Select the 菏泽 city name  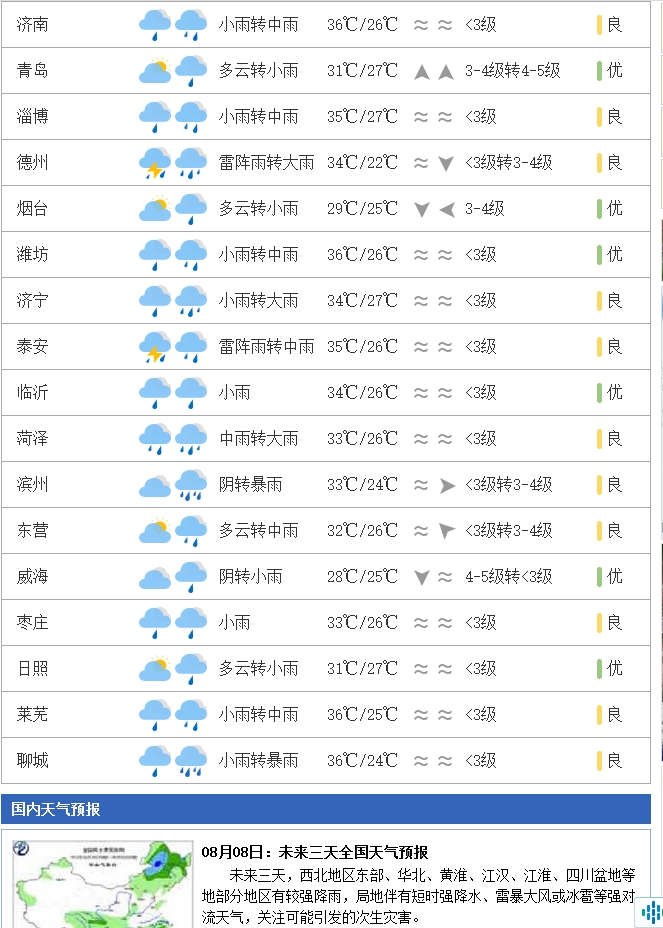coord(33,439)
